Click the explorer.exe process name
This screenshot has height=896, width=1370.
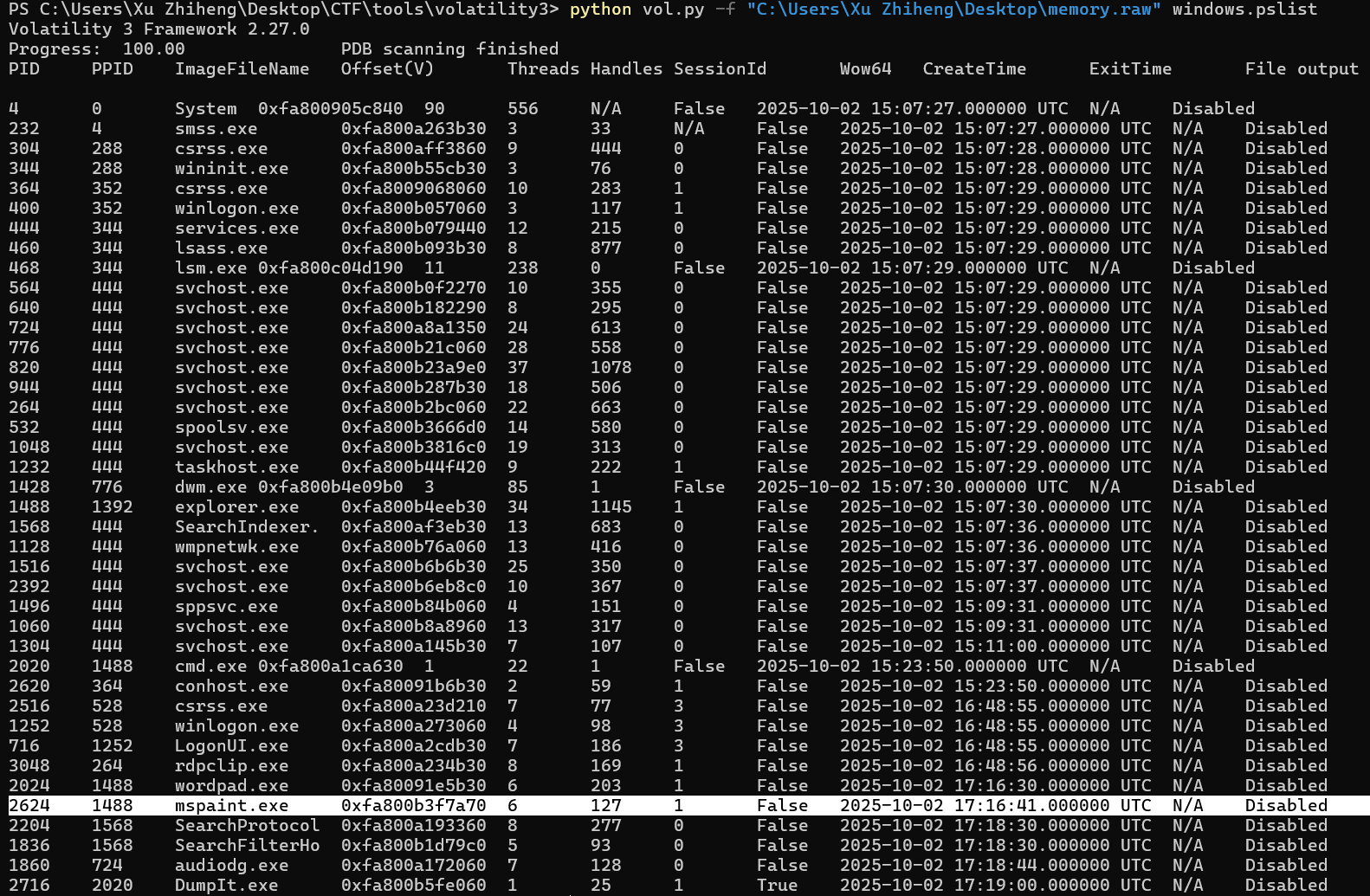236,507
